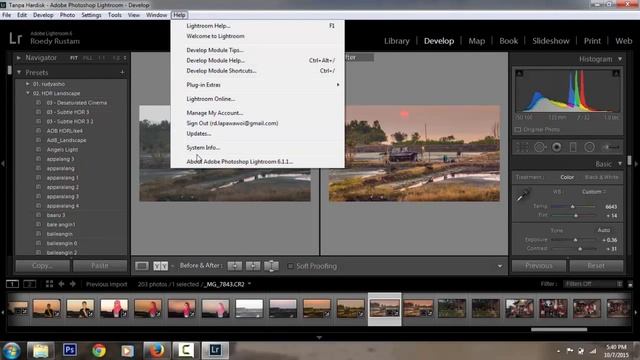Select the Spot Removal tool
The height and width of the screenshot is (360, 640).
click(540, 147)
